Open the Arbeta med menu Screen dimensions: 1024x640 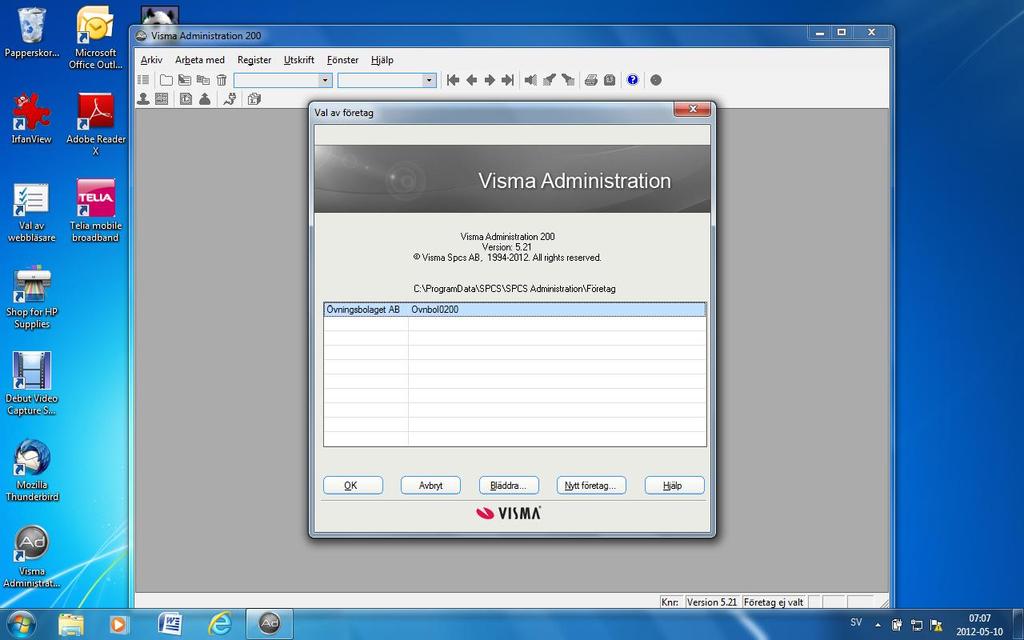tap(200, 59)
